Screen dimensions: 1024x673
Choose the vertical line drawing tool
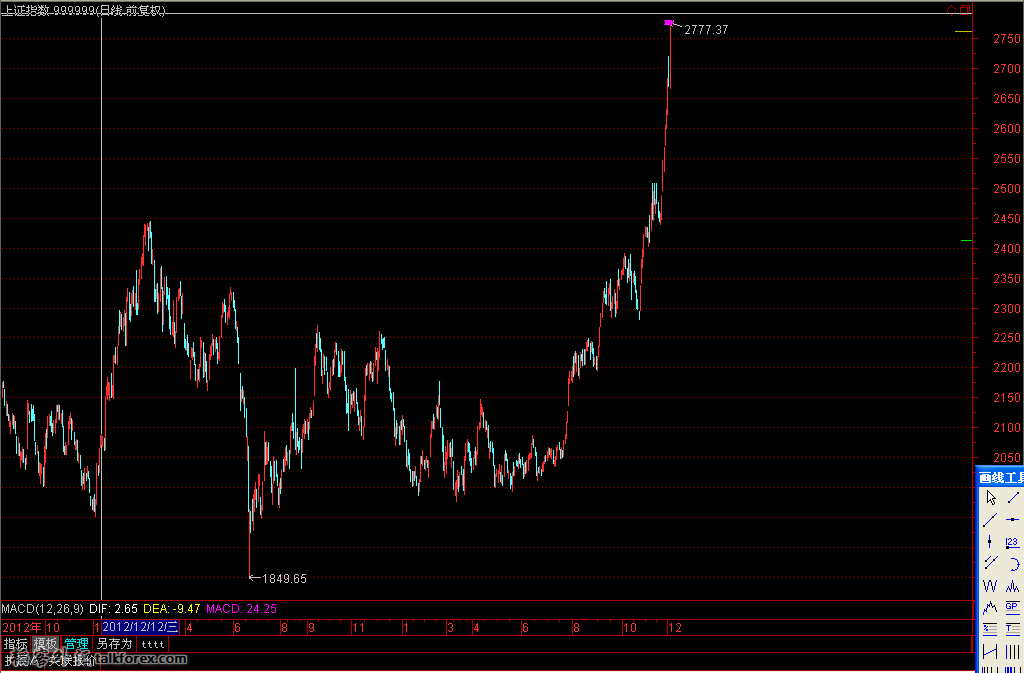point(991,542)
